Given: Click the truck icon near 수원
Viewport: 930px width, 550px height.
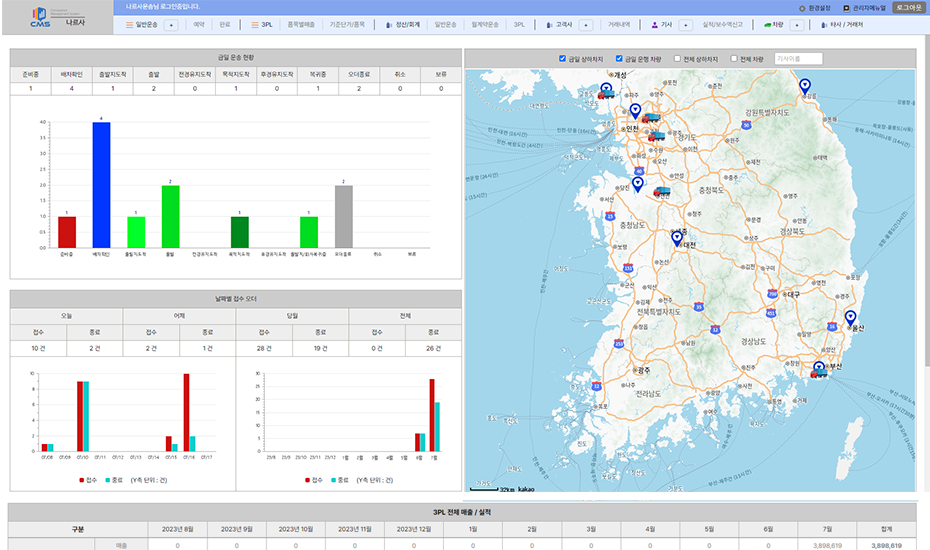Looking at the screenshot, I should [656, 136].
